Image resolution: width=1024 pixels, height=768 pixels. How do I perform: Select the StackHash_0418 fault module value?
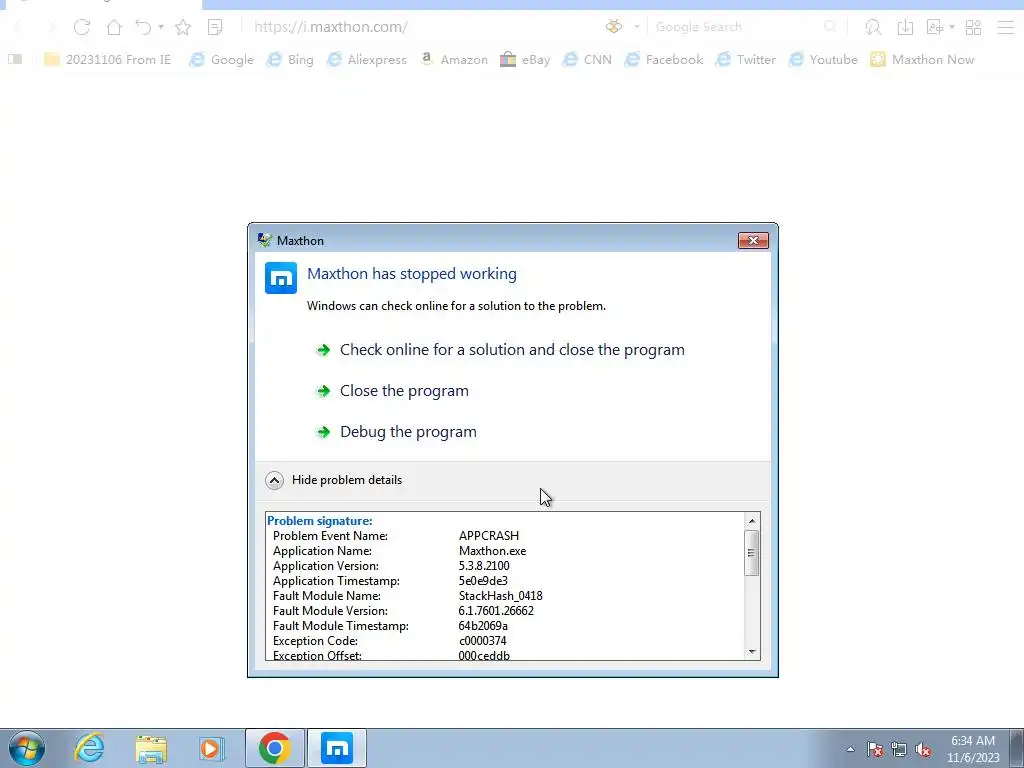point(500,596)
